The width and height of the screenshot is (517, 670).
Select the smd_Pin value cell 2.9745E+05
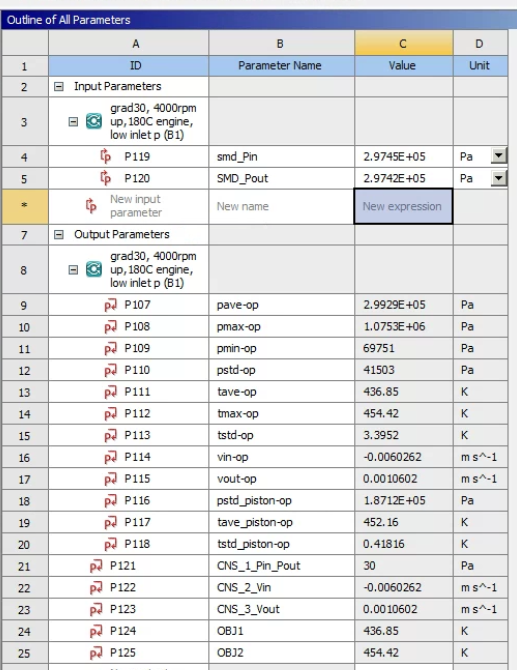(403, 157)
